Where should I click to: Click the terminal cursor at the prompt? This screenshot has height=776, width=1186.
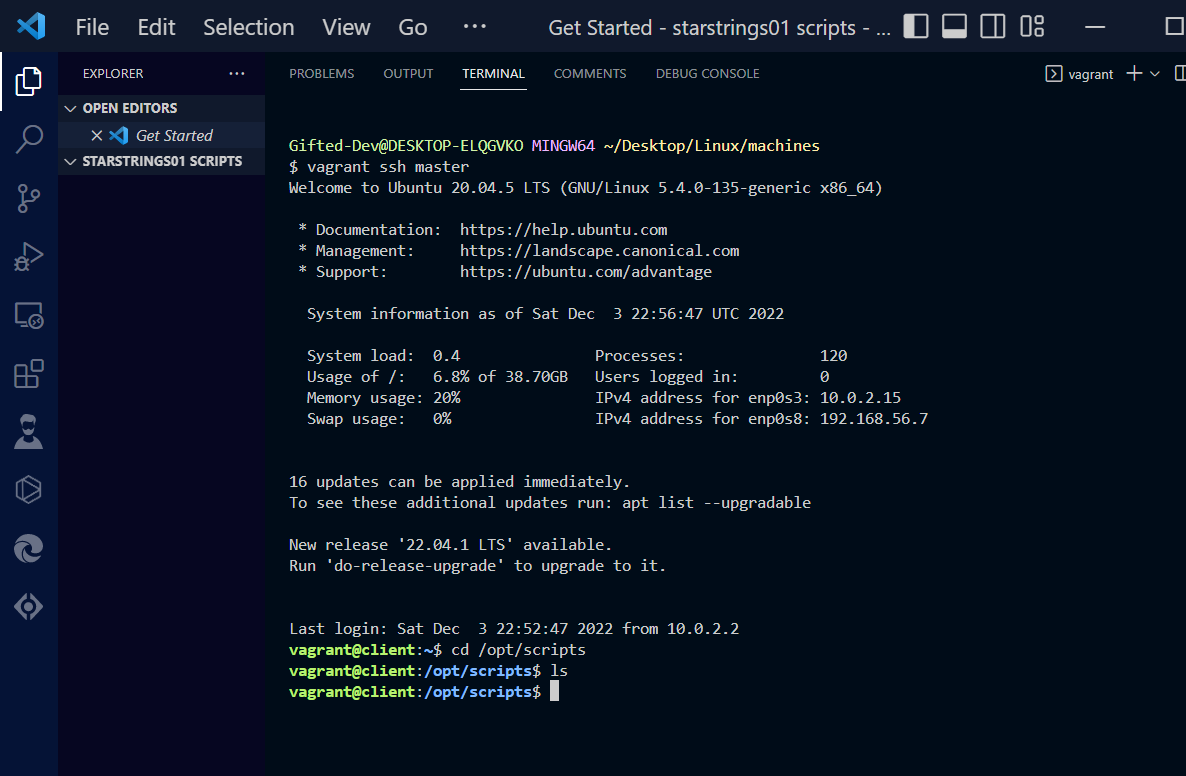tap(554, 691)
